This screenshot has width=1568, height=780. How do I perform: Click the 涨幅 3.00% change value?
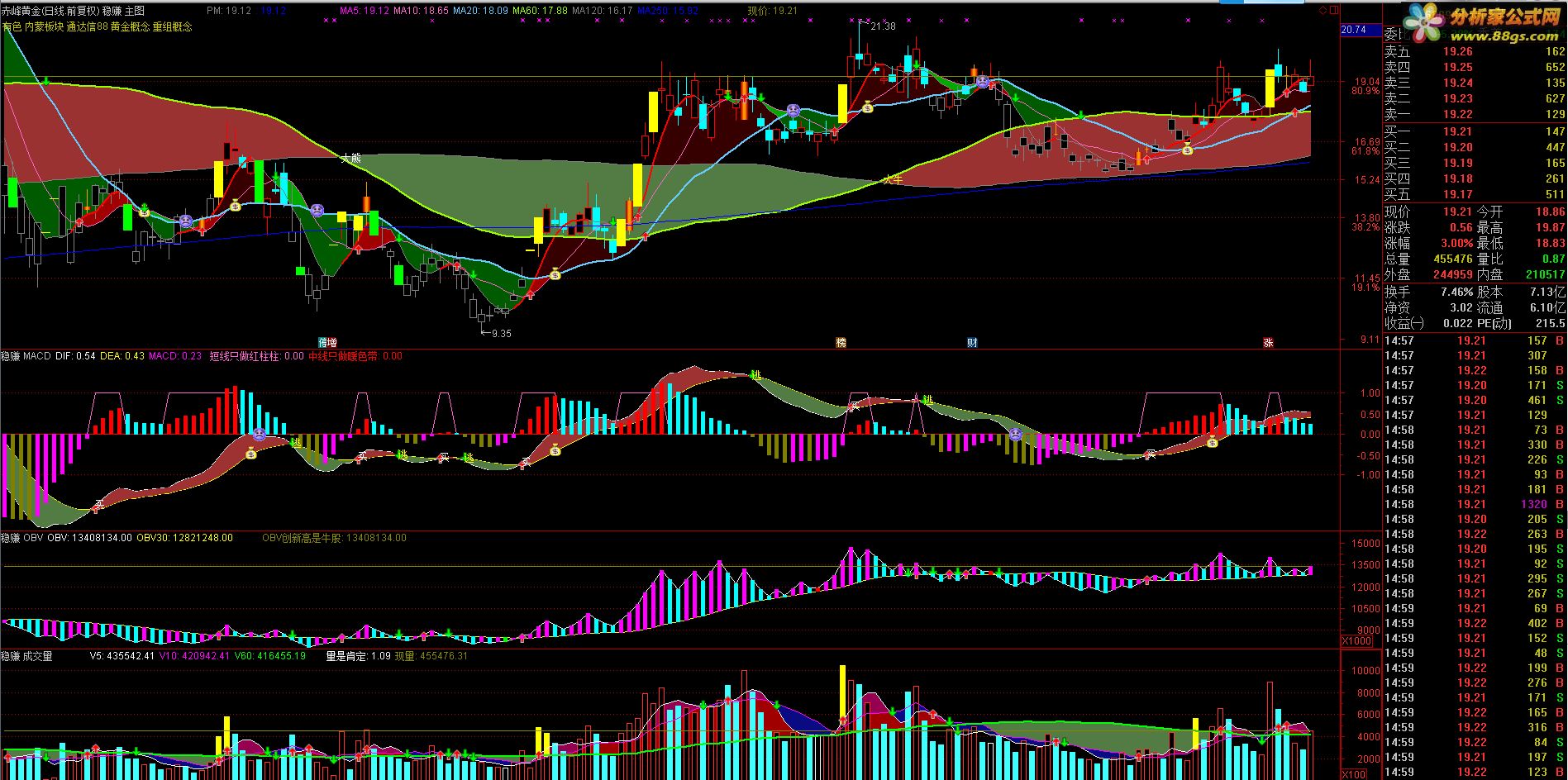click(x=1456, y=243)
